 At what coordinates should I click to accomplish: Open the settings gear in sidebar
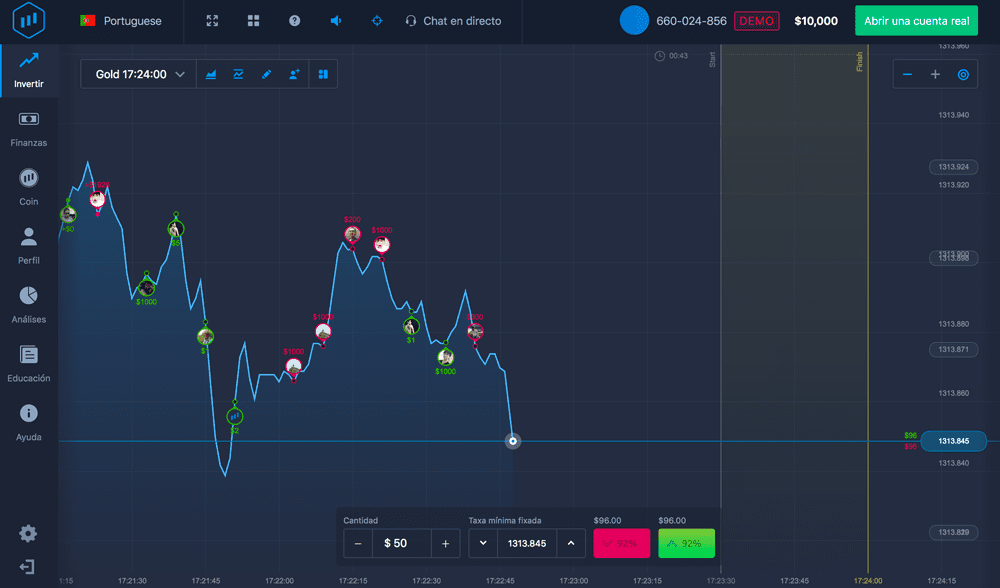pos(28,533)
